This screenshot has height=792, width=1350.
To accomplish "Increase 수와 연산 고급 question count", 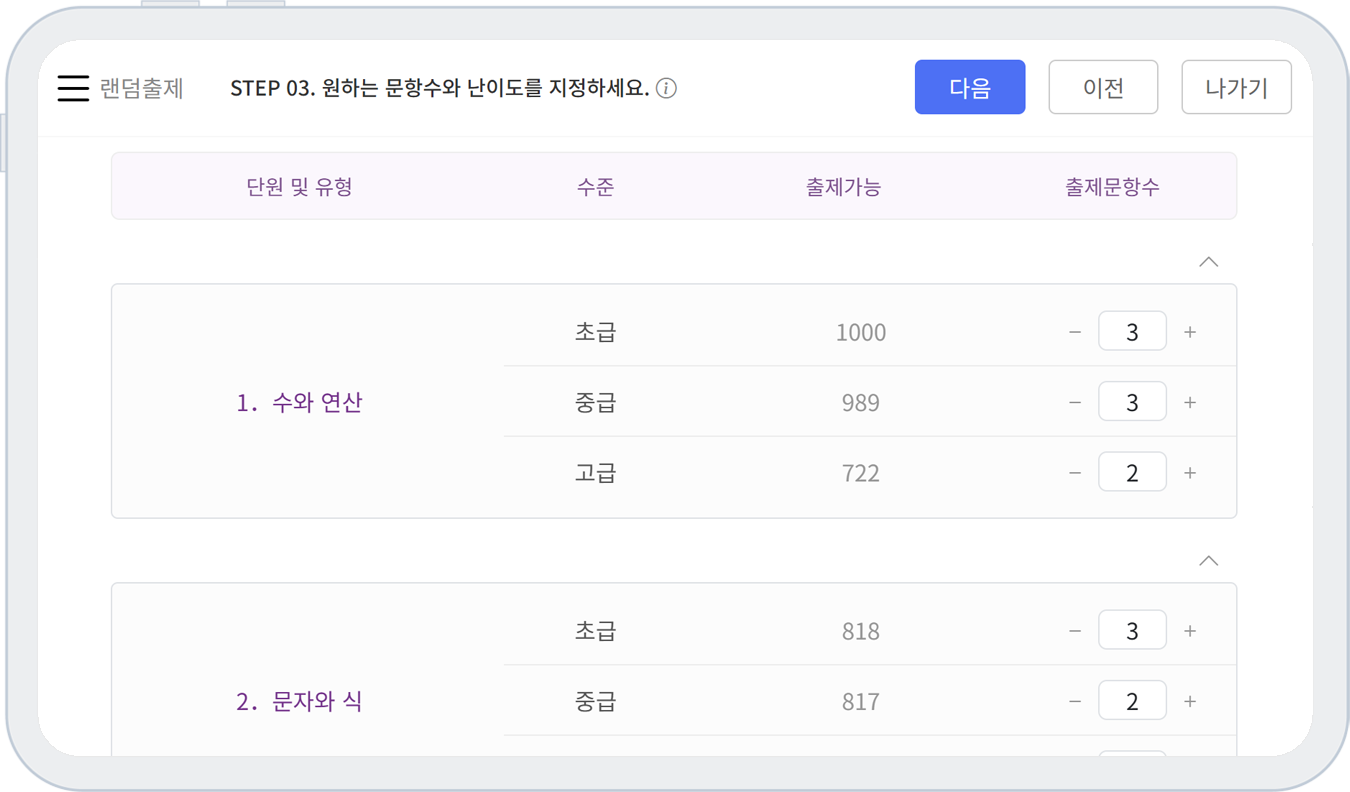I will [1190, 473].
